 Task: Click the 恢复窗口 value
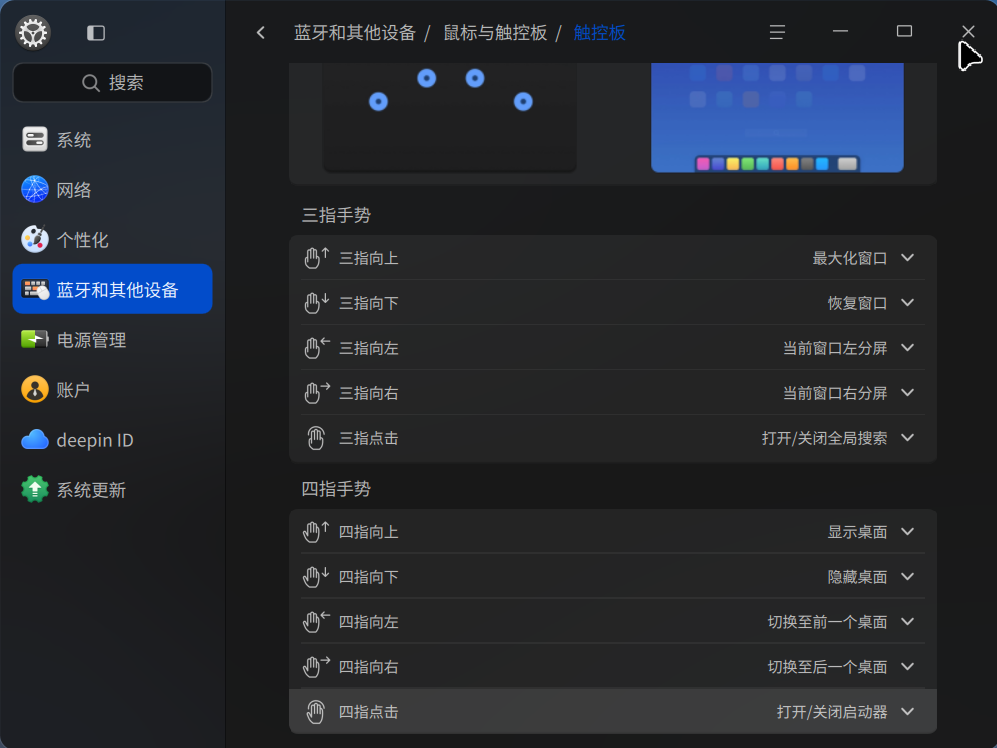click(857, 303)
